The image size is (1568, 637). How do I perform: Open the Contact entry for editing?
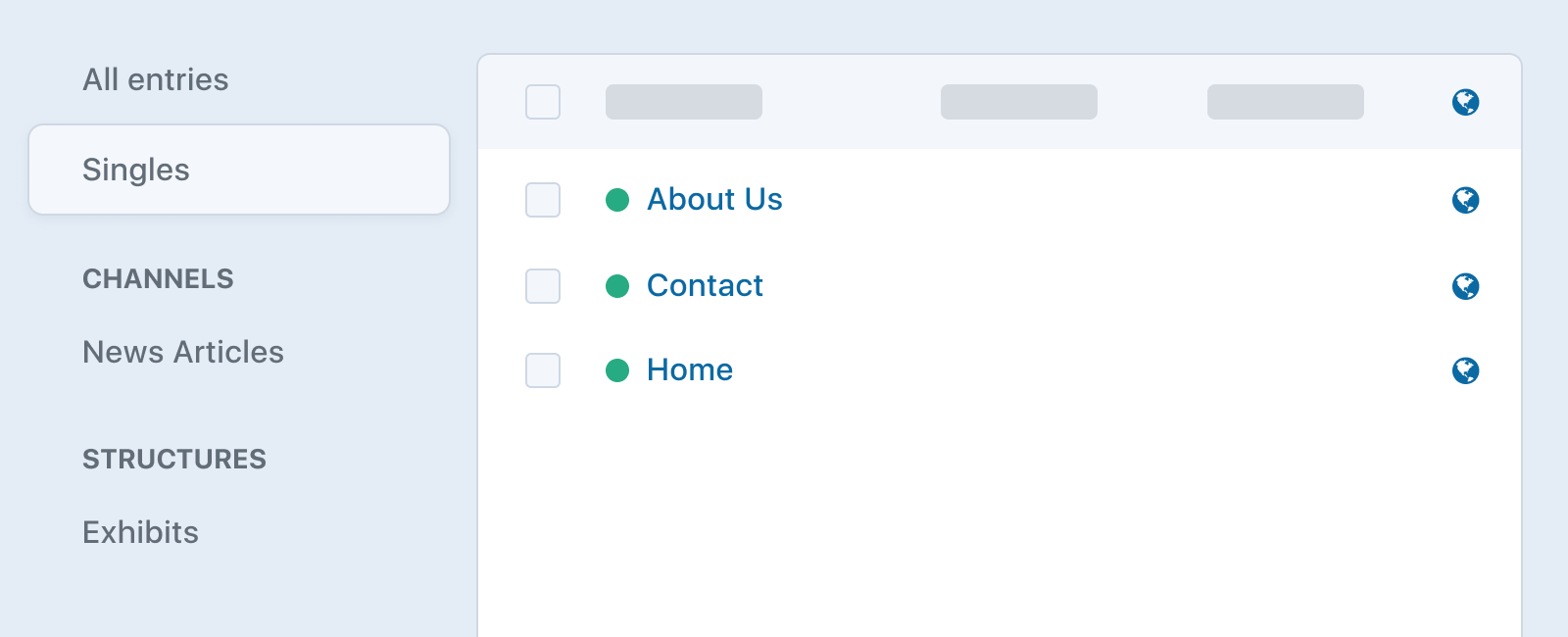coord(705,285)
